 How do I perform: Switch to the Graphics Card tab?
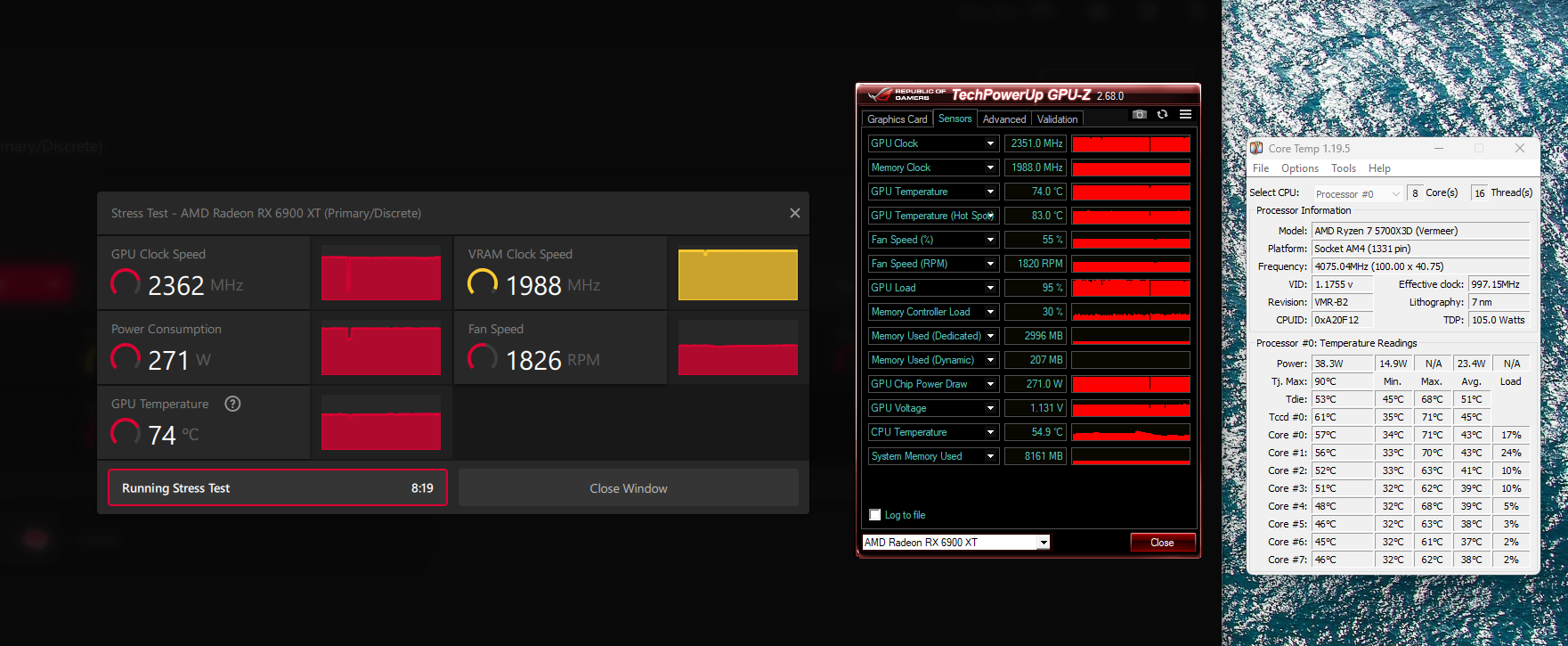[897, 119]
